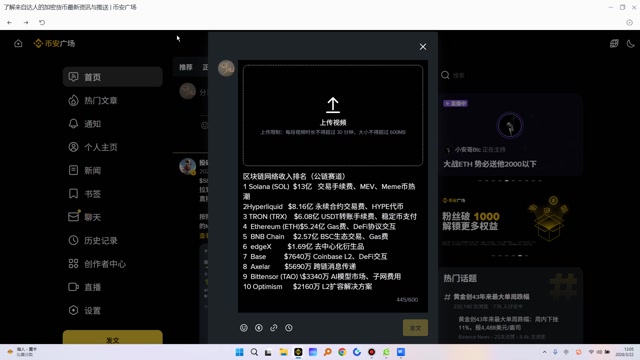Submit with the dialog 发文 button
Image resolution: width=640 pixels, height=360 pixels.
[415, 328]
